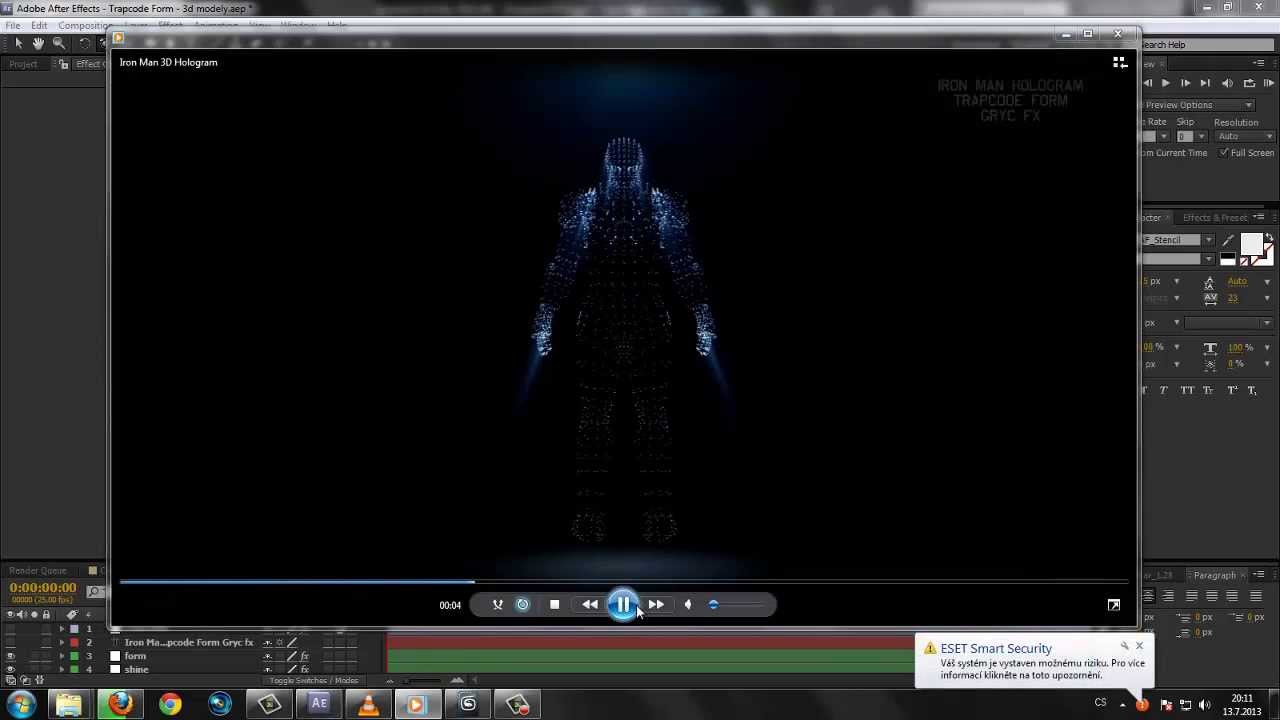Select the shine layer name
Screen dimensions: 1280x720
pos(137,670)
